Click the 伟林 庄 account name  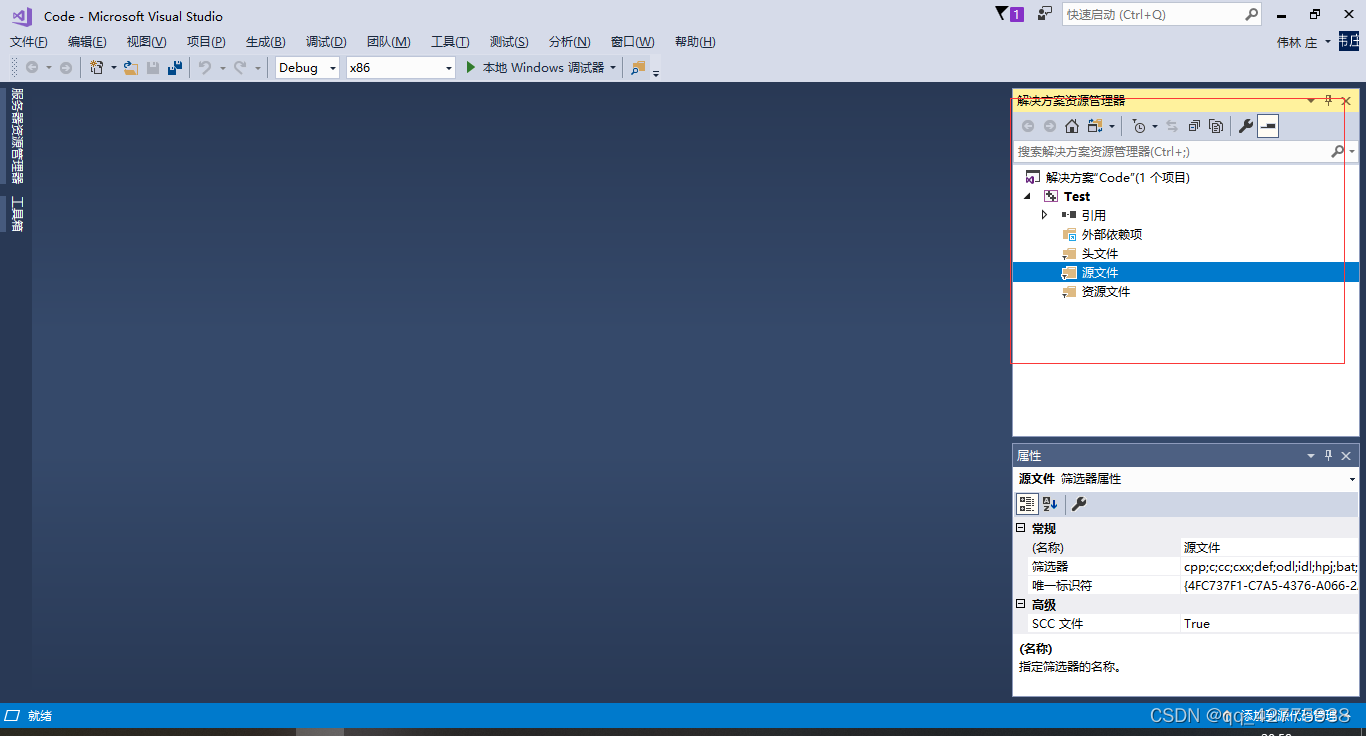pos(1297,42)
